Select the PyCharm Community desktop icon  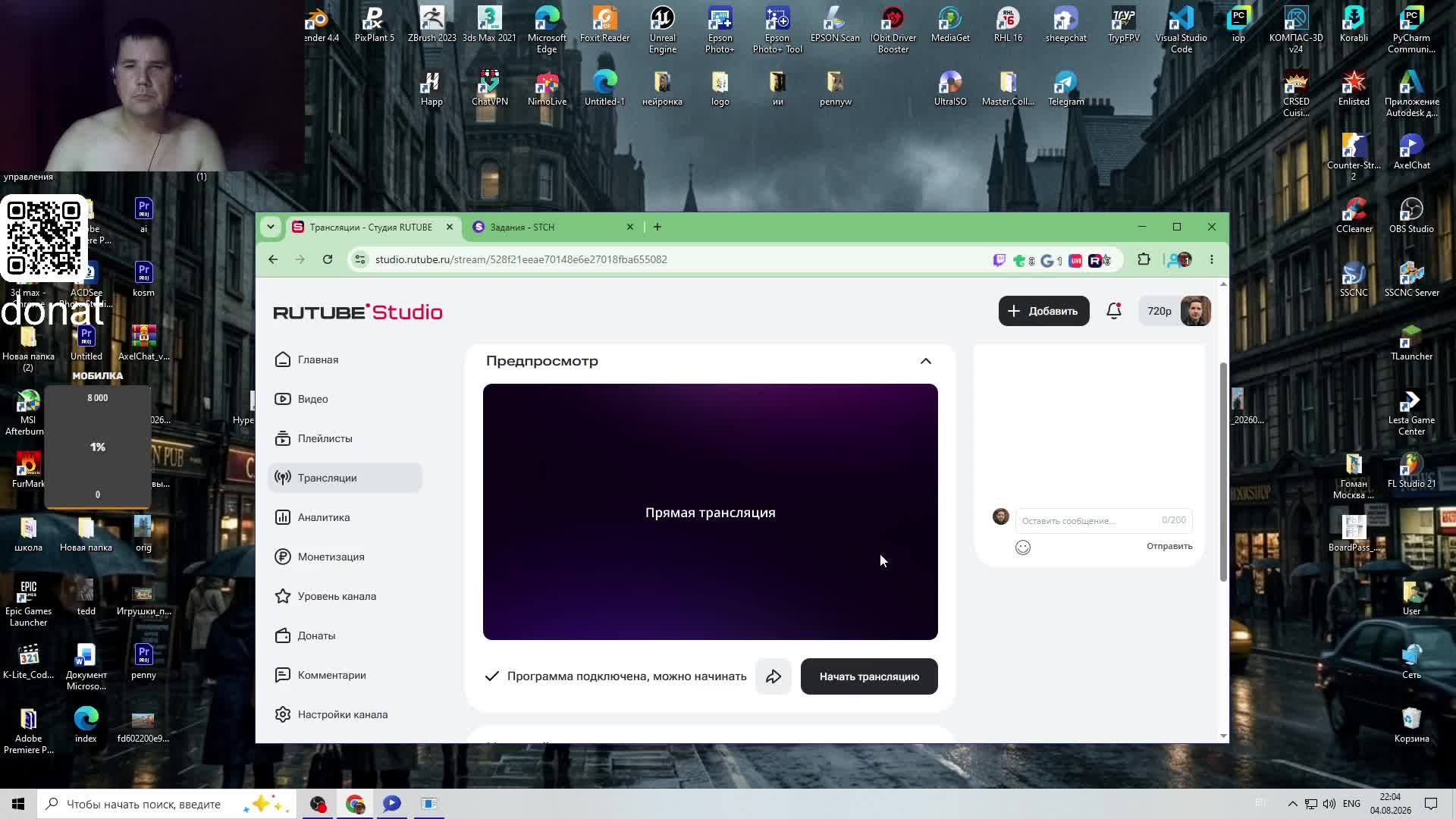pyautogui.click(x=1411, y=30)
